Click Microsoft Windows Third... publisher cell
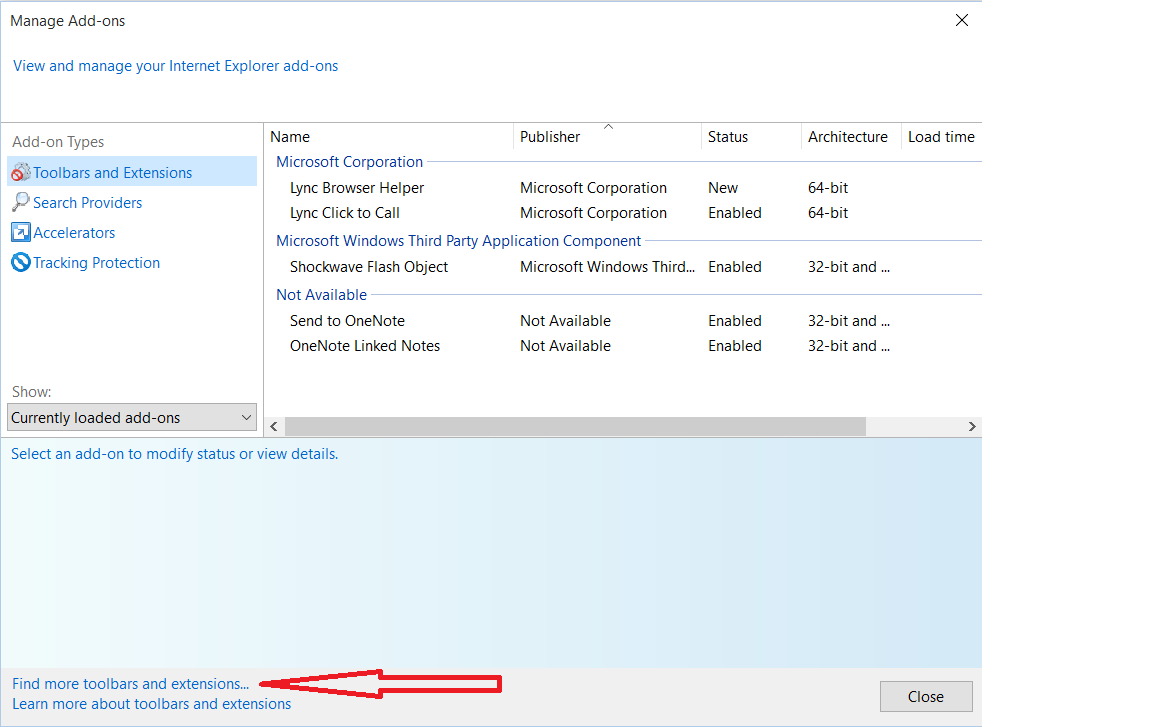The width and height of the screenshot is (1152, 727). [607, 267]
